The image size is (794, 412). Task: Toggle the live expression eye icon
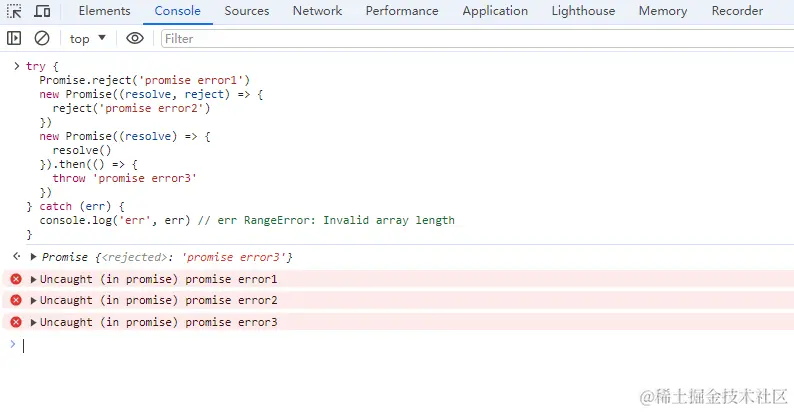click(135, 38)
